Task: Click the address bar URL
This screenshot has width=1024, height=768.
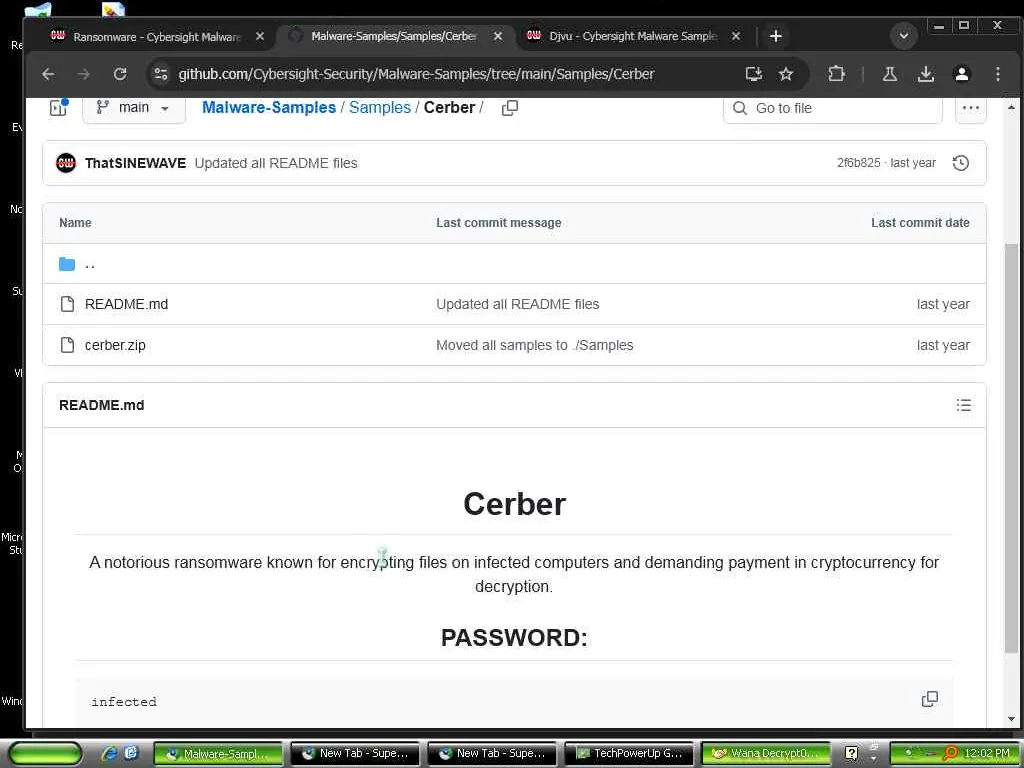Action: [x=416, y=74]
